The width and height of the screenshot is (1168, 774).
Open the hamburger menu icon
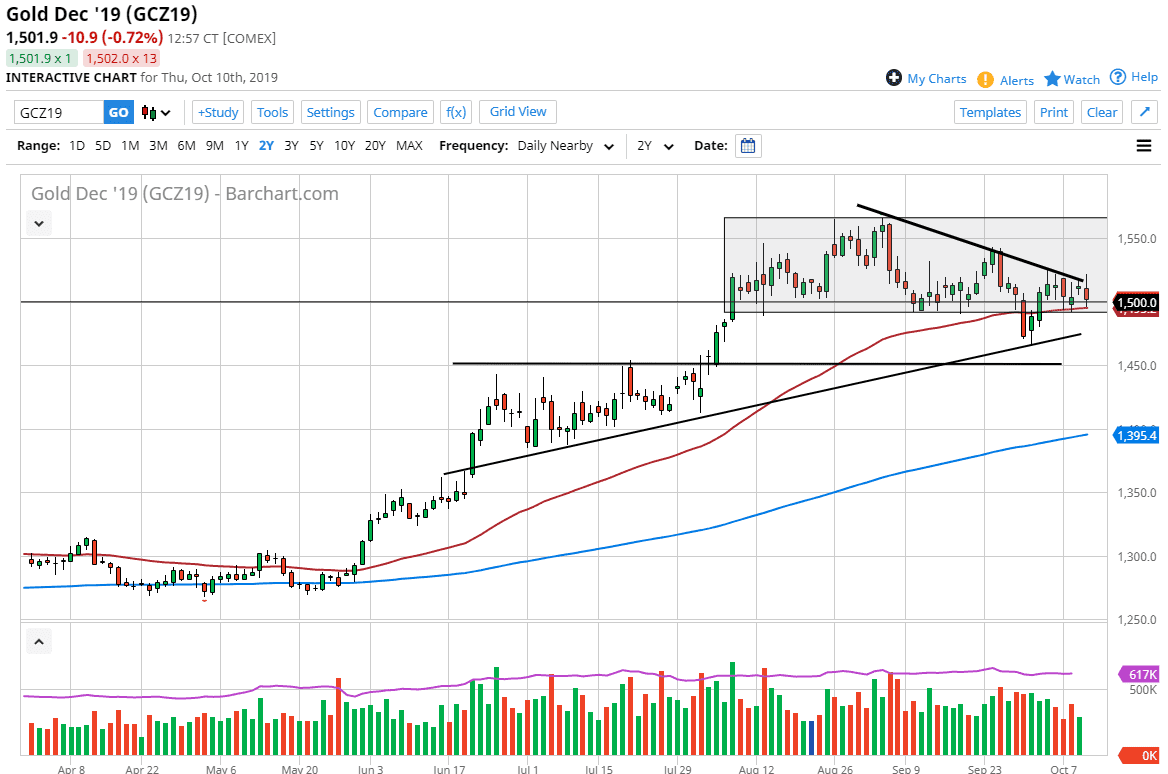[1144, 146]
